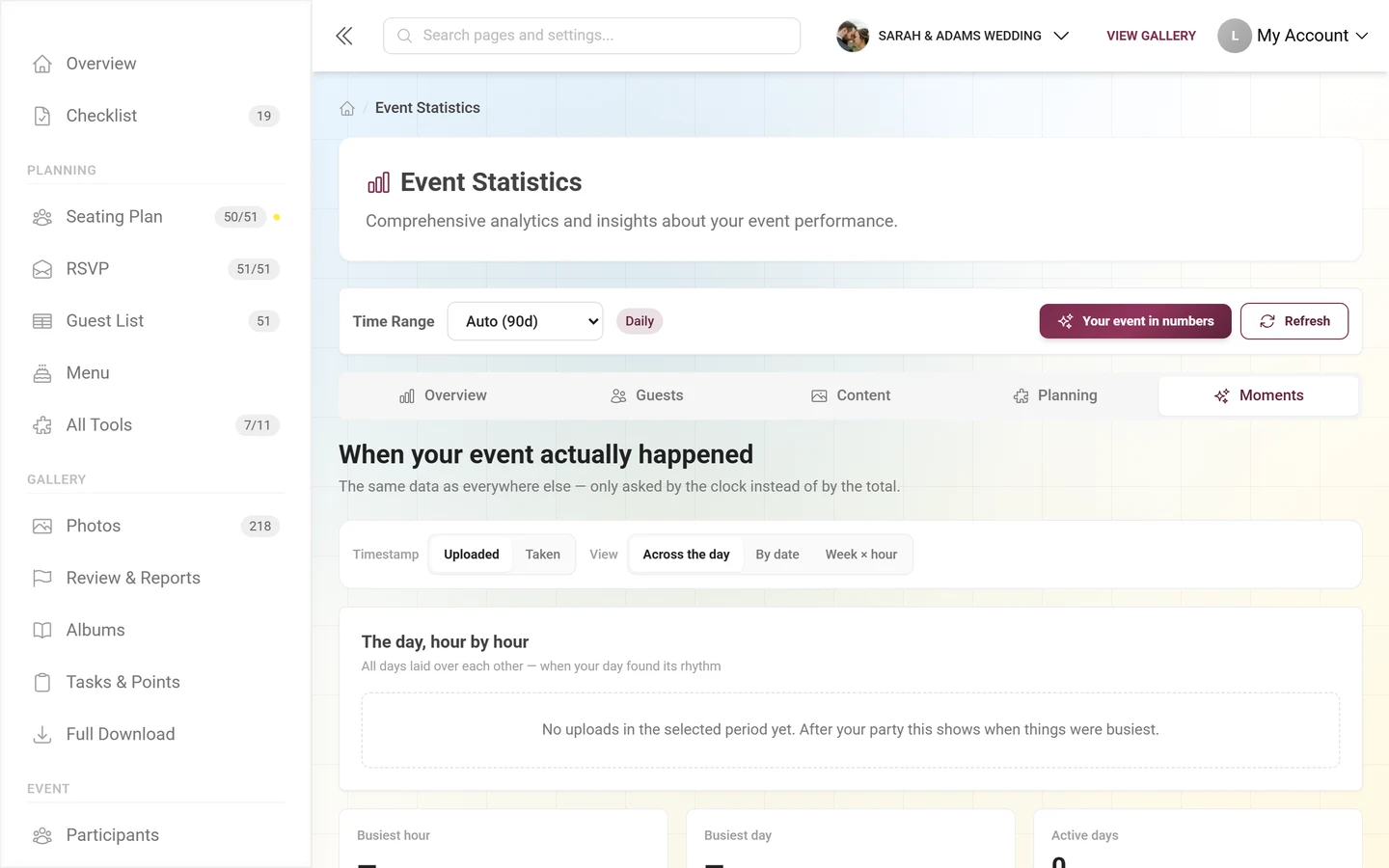Click the Guest List table icon
Viewport: 1389px width, 868px height.
42,321
